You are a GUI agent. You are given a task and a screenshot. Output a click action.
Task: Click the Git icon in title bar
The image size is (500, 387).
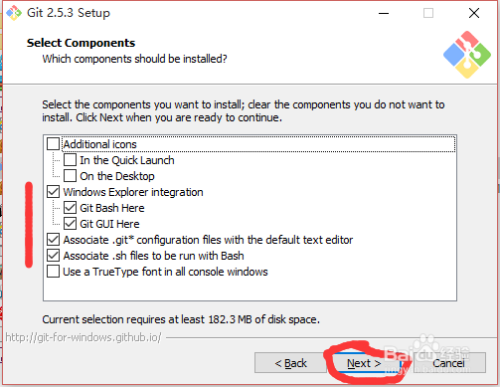14,13
